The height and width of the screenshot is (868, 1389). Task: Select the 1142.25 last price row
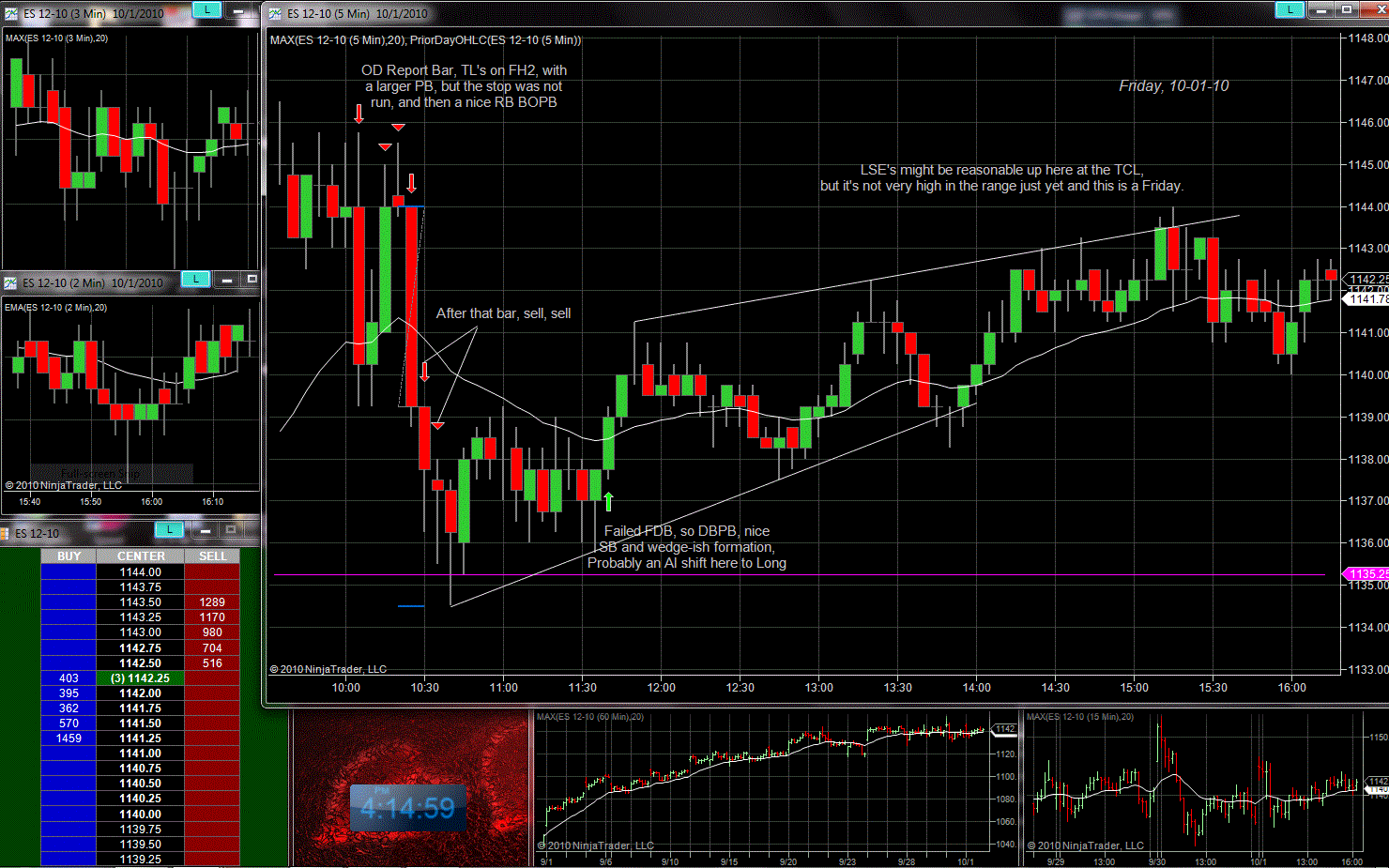tap(141, 678)
